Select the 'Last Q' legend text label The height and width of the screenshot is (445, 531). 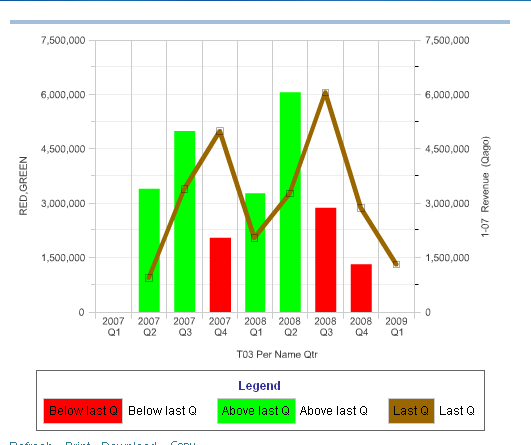pyautogui.click(x=456, y=411)
